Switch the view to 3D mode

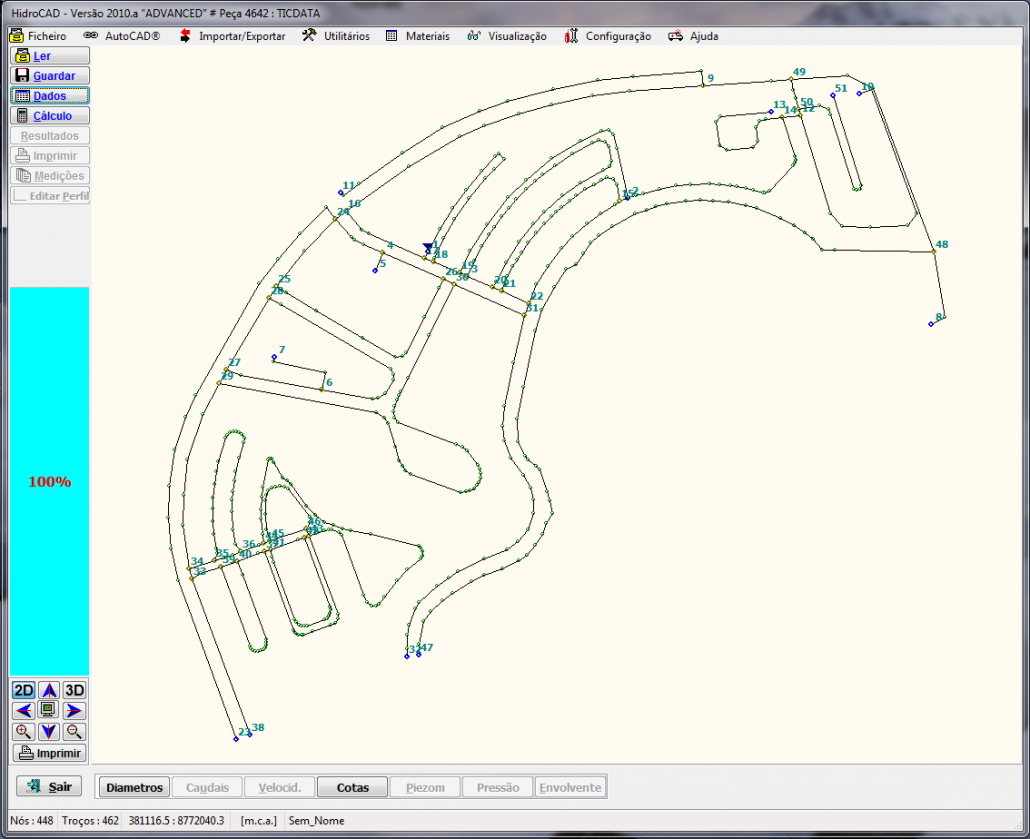[74, 690]
